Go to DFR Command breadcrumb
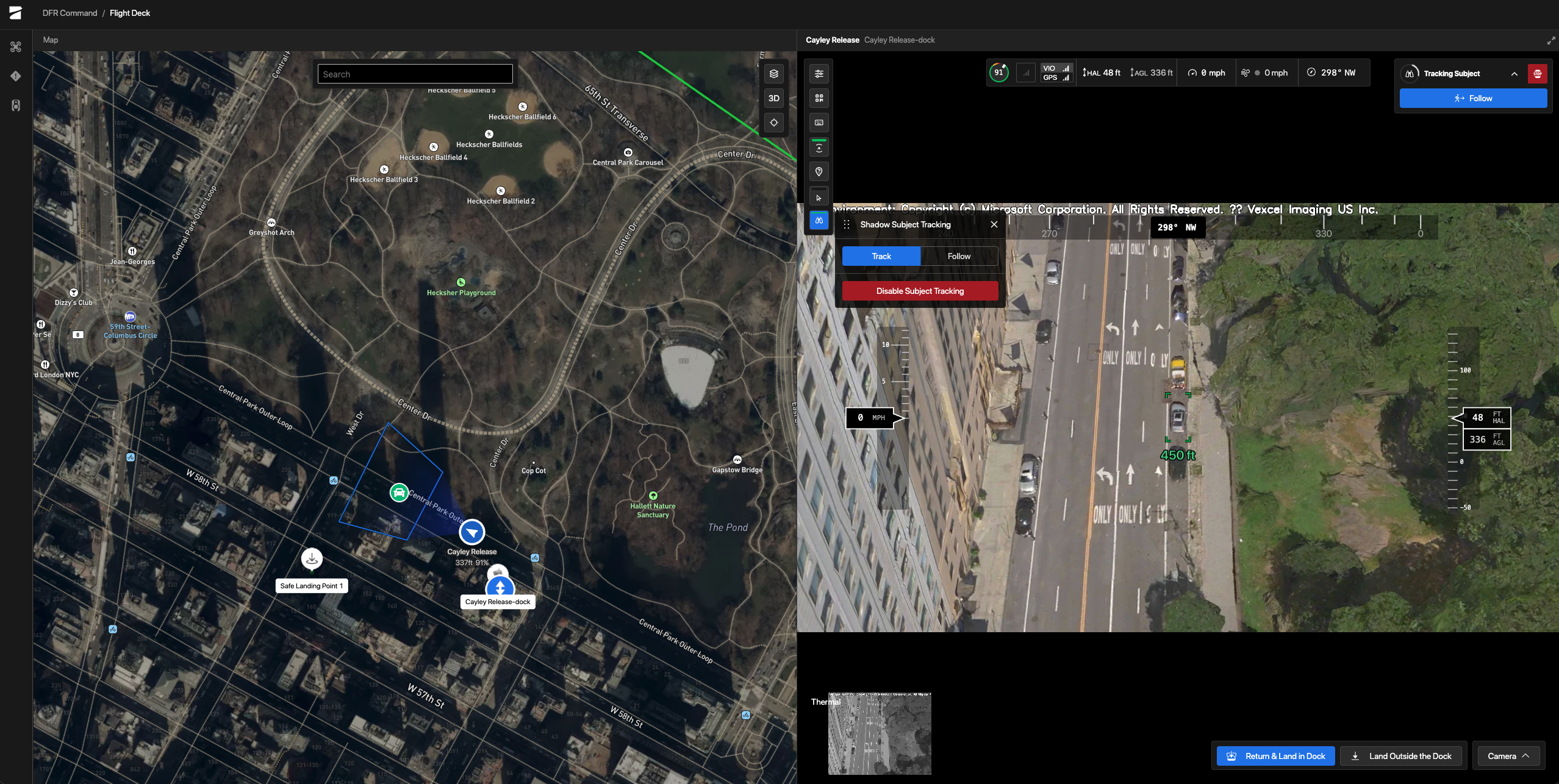This screenshot has height=784, width=1559. [69, 13]
